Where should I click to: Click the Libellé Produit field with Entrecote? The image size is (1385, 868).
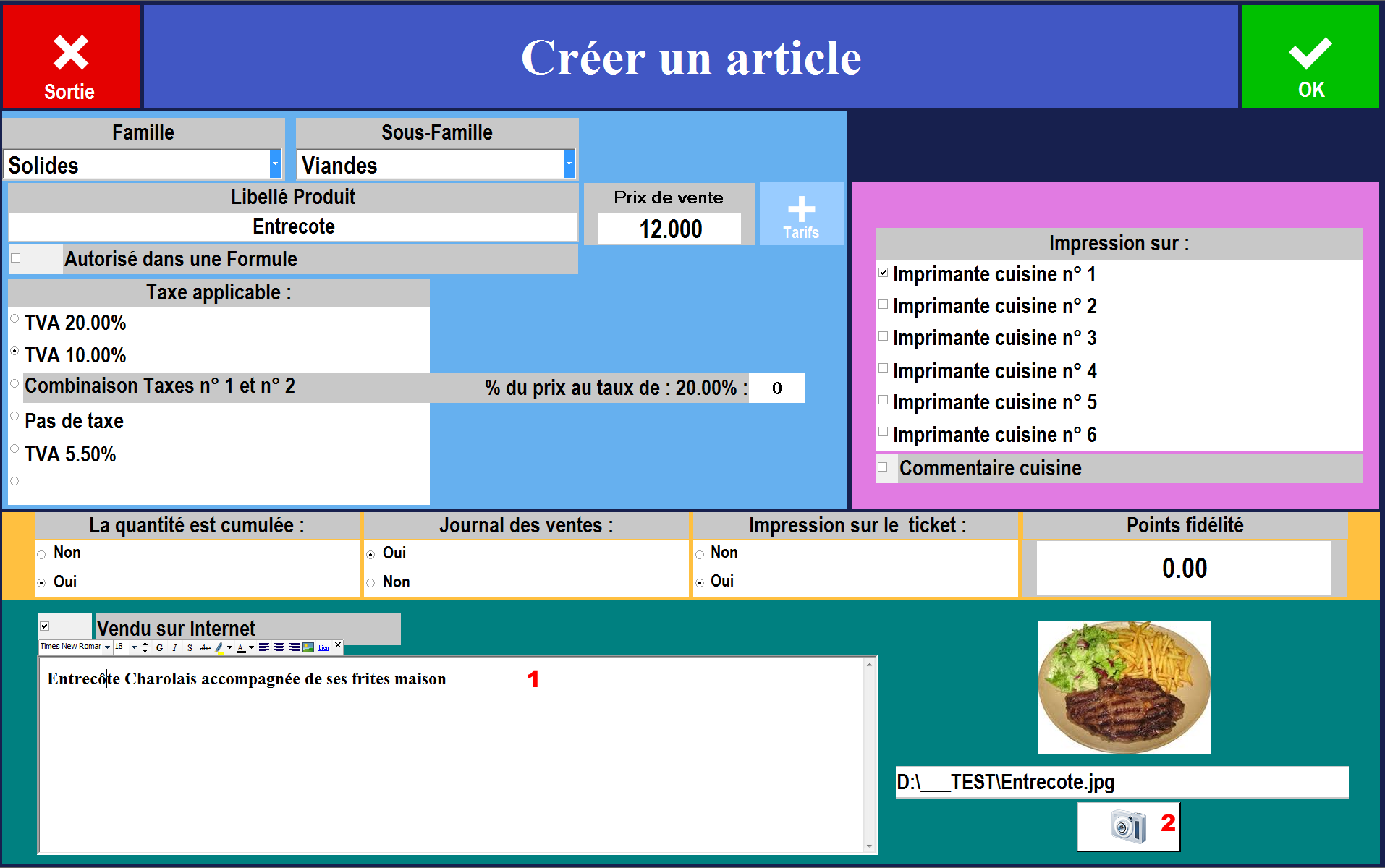293,226
